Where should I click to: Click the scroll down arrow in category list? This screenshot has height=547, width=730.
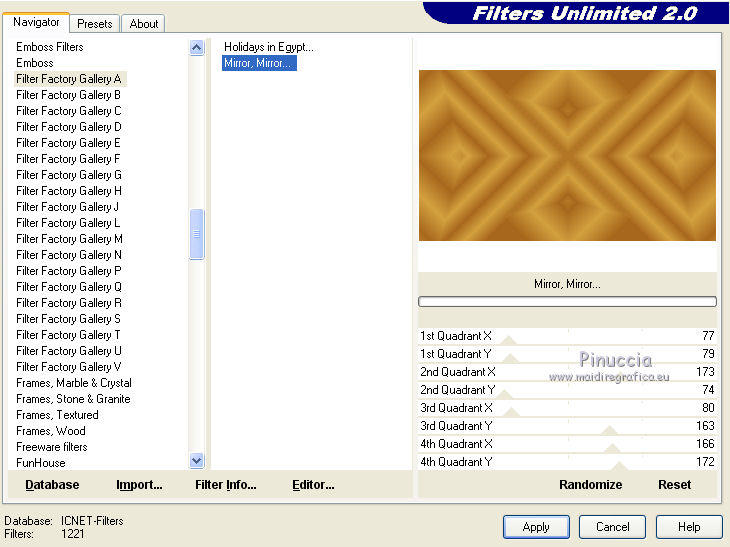196,461
